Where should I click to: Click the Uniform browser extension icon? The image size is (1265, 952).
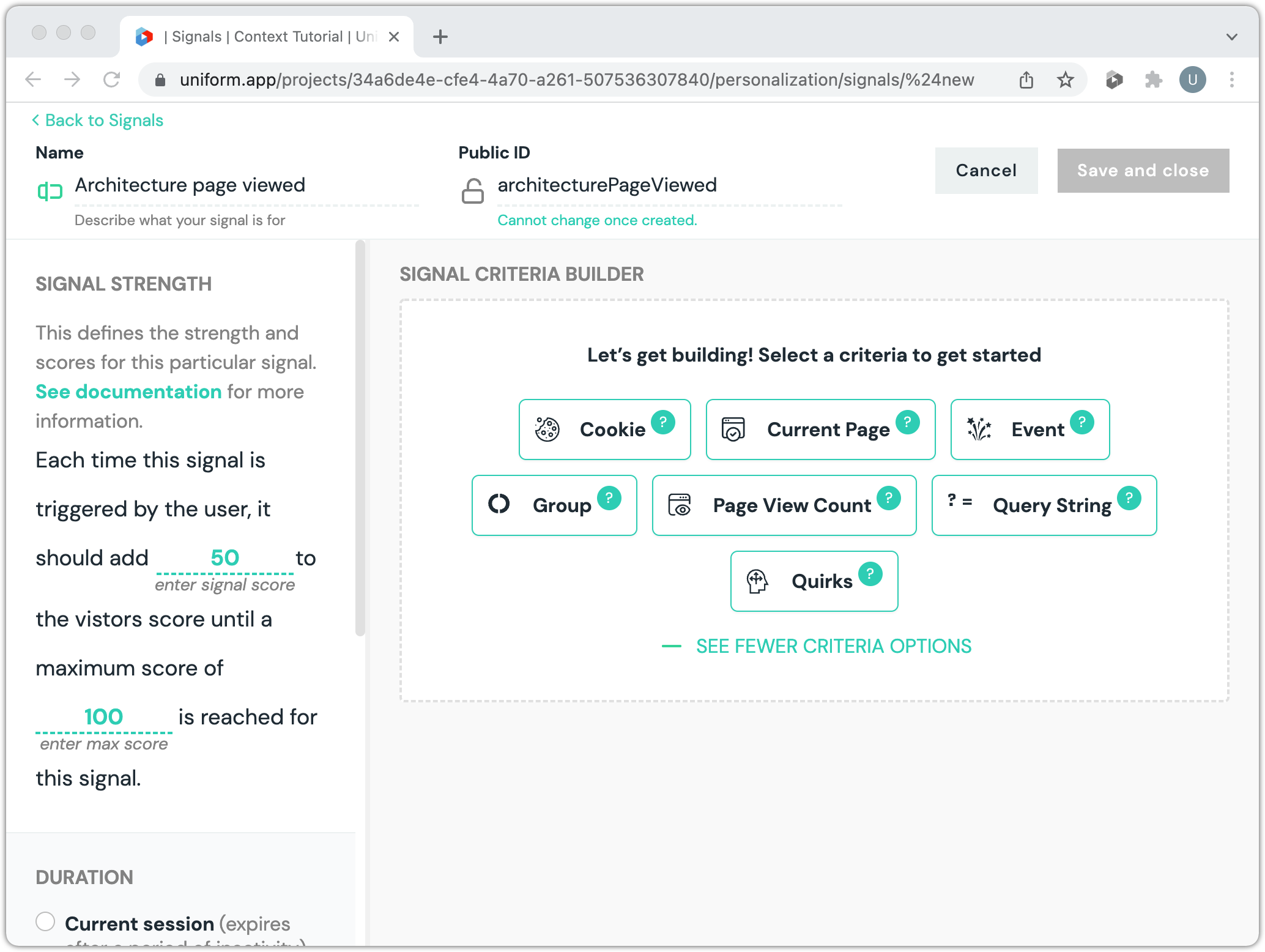click(1114, 80)
